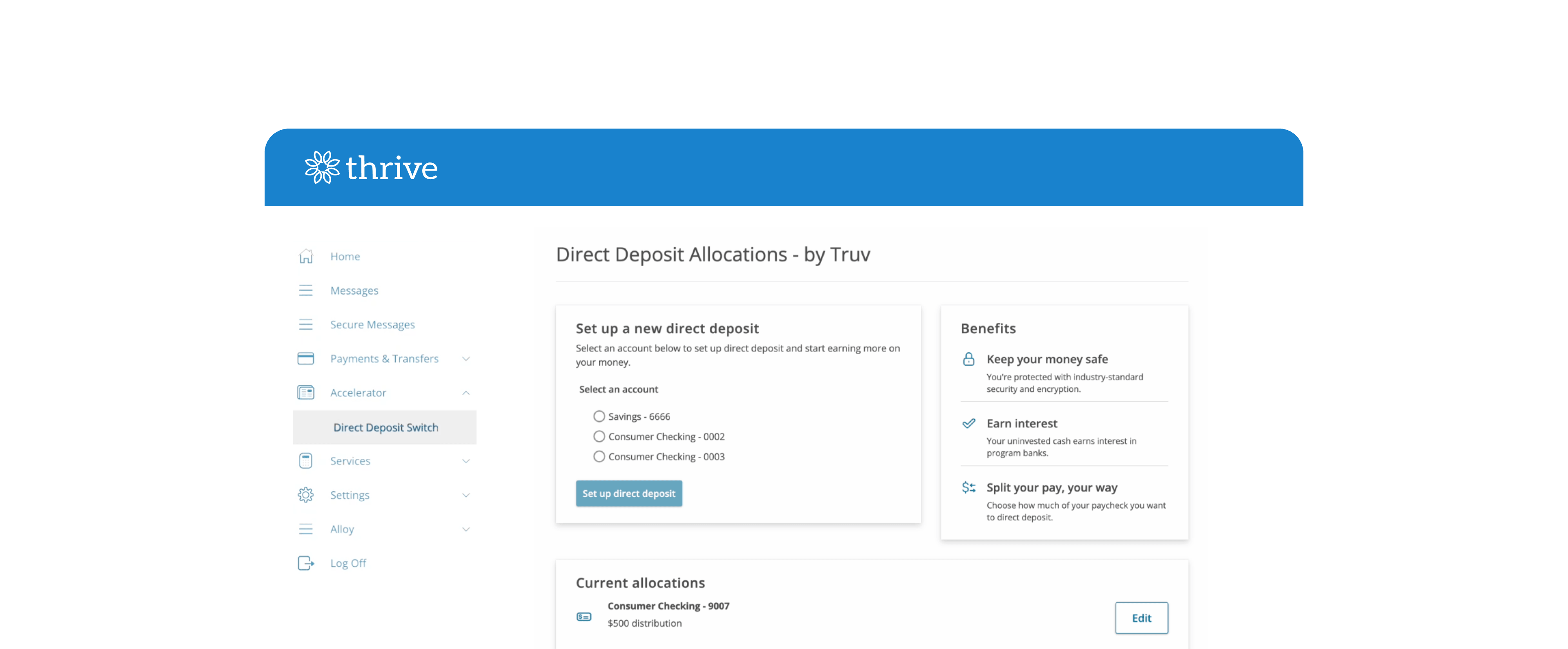Click the money icon beside Consumer Checking - 9007

[x=584, y=617]
